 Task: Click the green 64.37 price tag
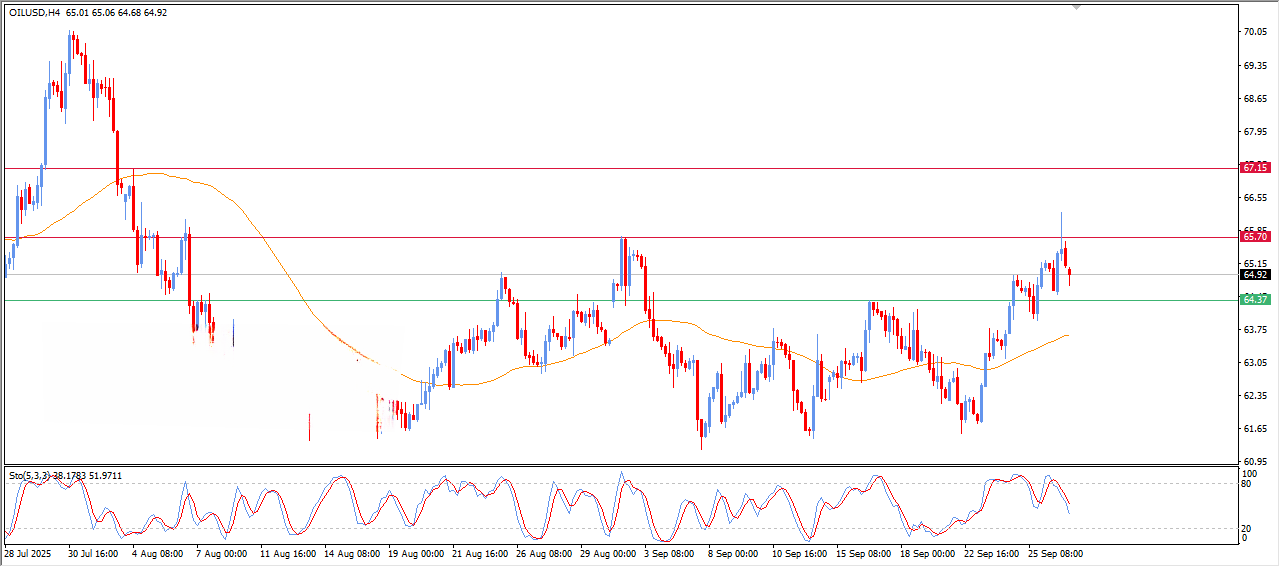click(1254, 300)
